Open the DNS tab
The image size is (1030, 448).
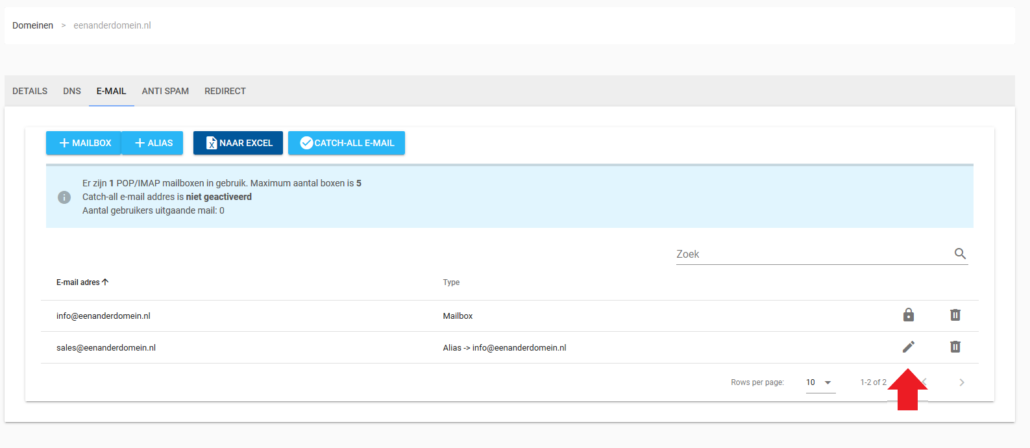pos(72,91)
